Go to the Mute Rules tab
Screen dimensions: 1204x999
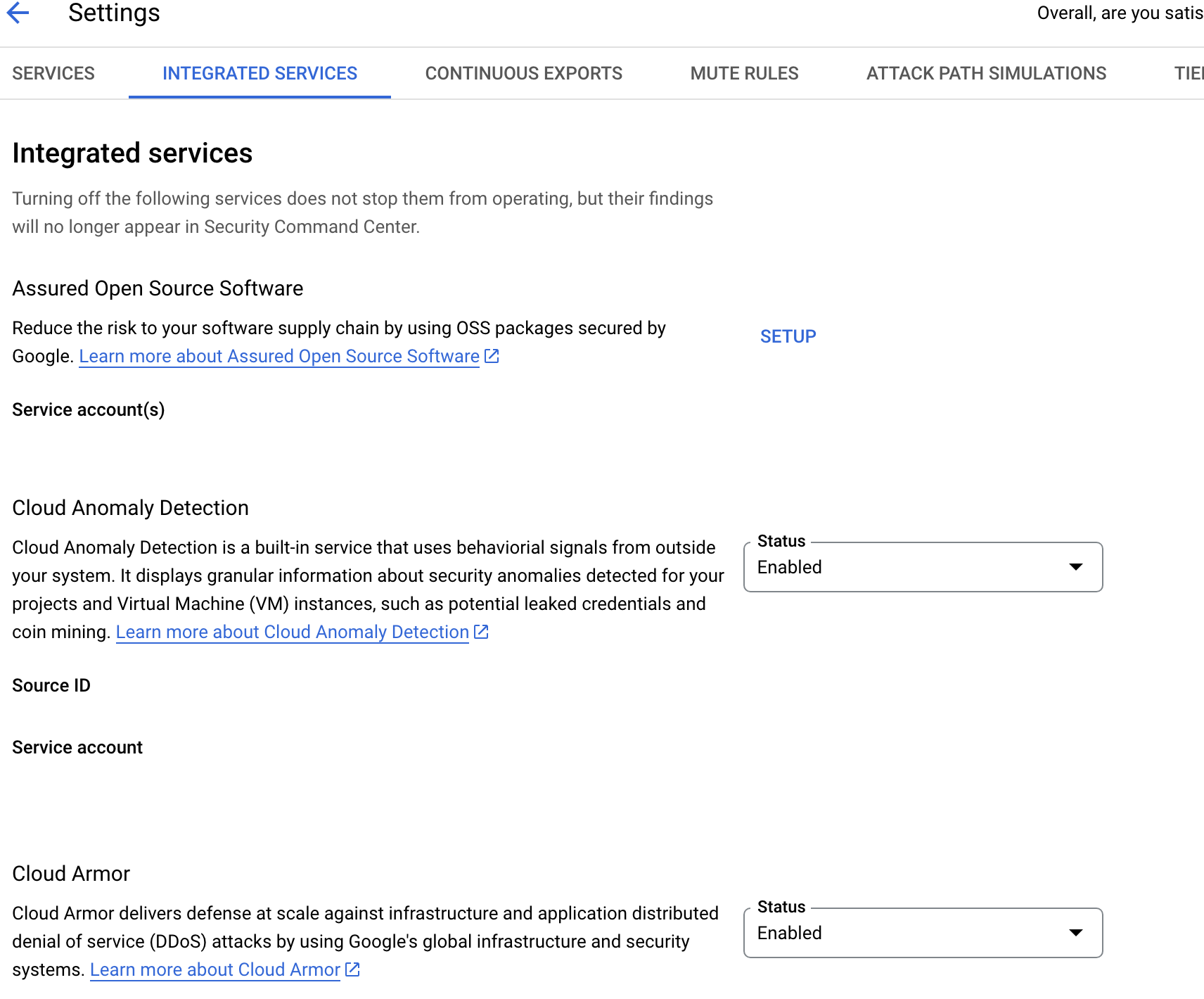(744, 73)
